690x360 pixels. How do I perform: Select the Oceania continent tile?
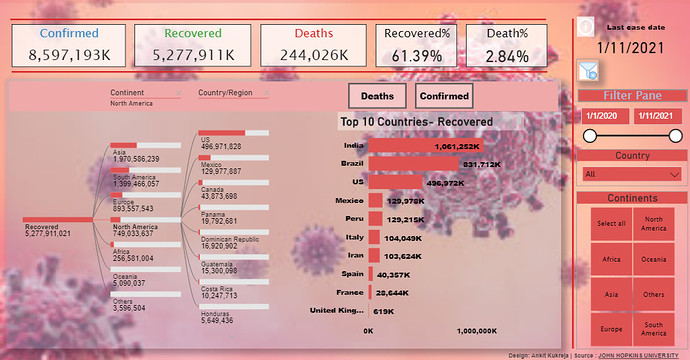[653, 259]
